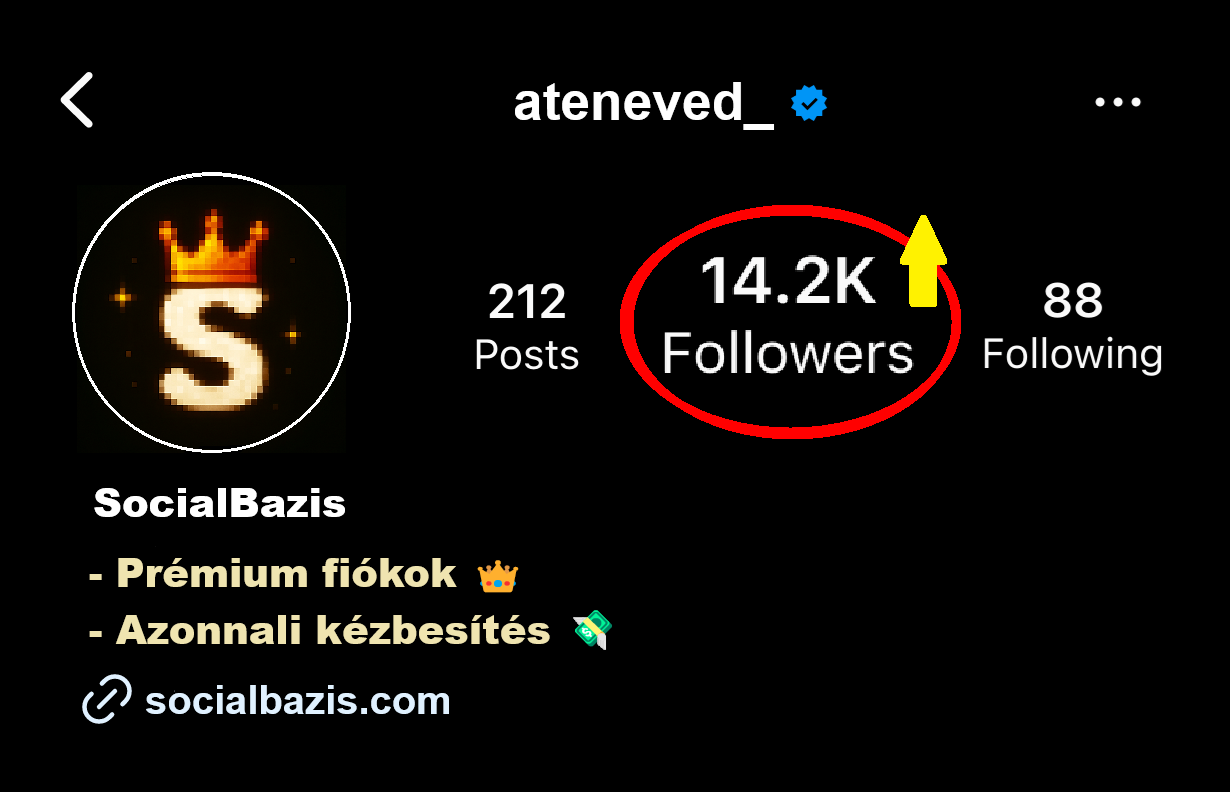This screenshot has width=1230, height=792.
Task: Click the Followers label text
Action: 788,354
